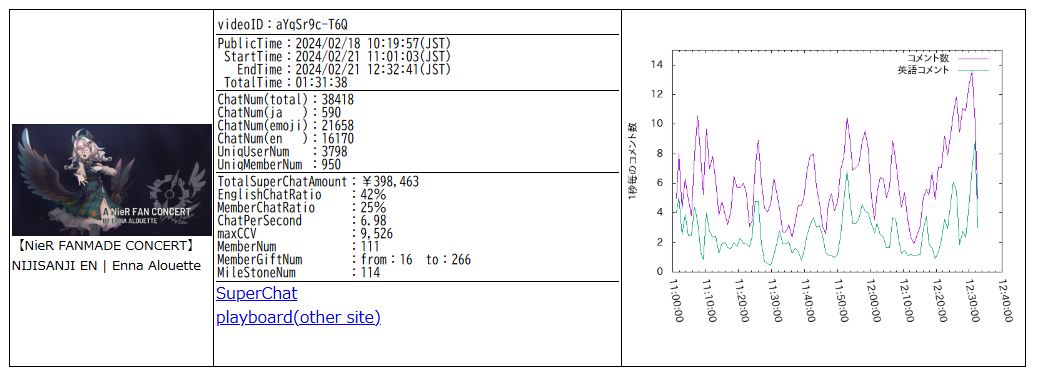Click the ChatPerSecond 6.98 row
The image size is (1037, 383).
[302, 221]
